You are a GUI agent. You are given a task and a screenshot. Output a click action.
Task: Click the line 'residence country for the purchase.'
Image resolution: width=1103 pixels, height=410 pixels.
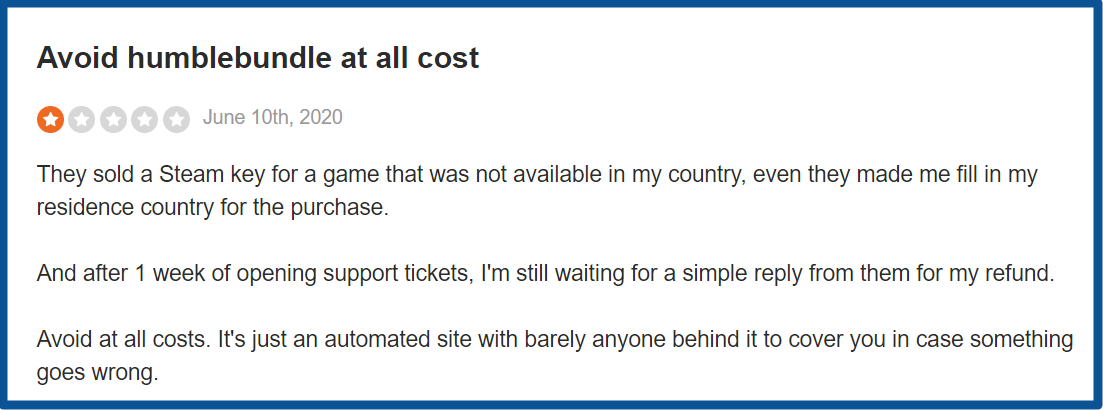pos(212,210)
